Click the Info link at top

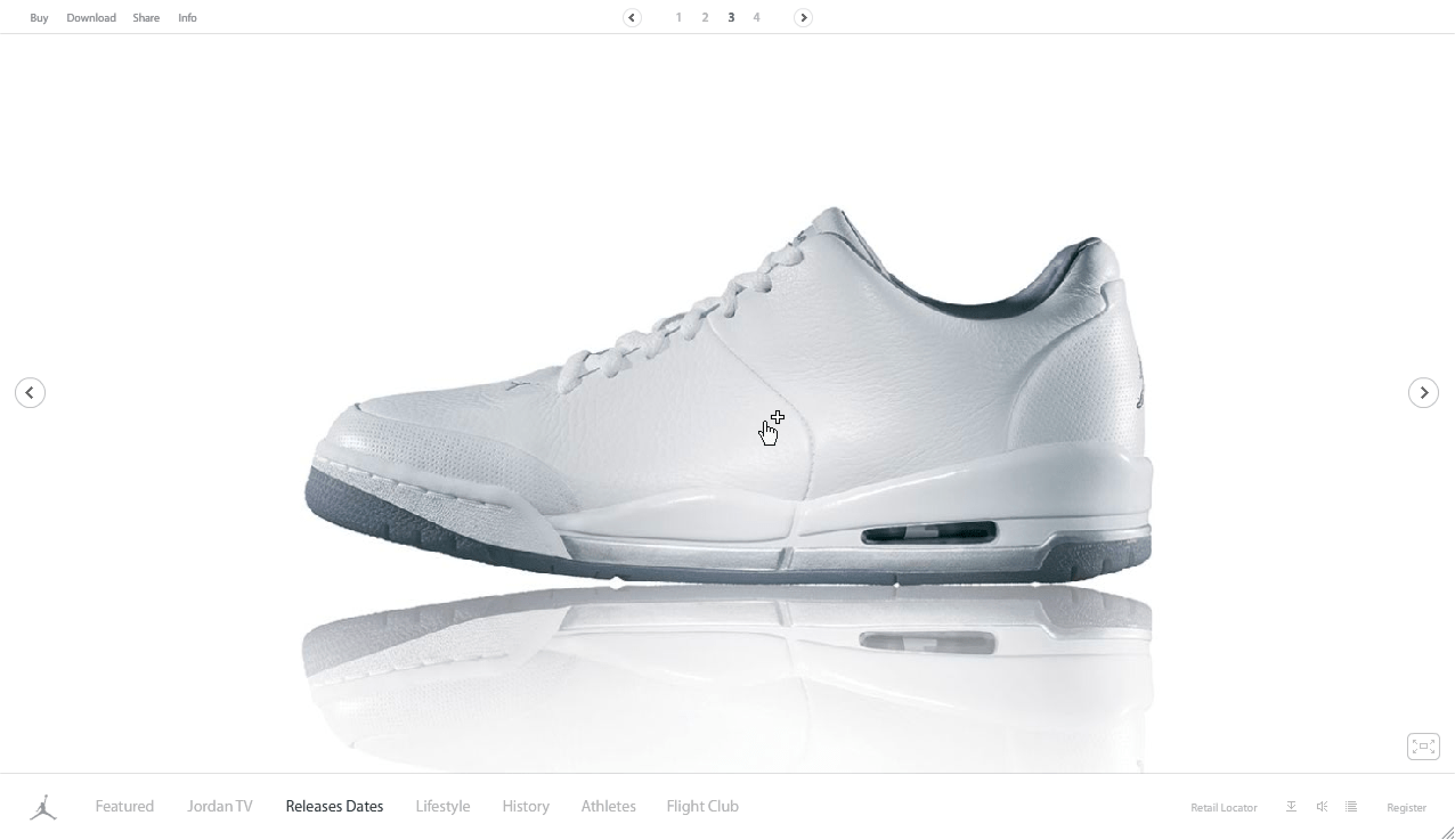(187, 18)
